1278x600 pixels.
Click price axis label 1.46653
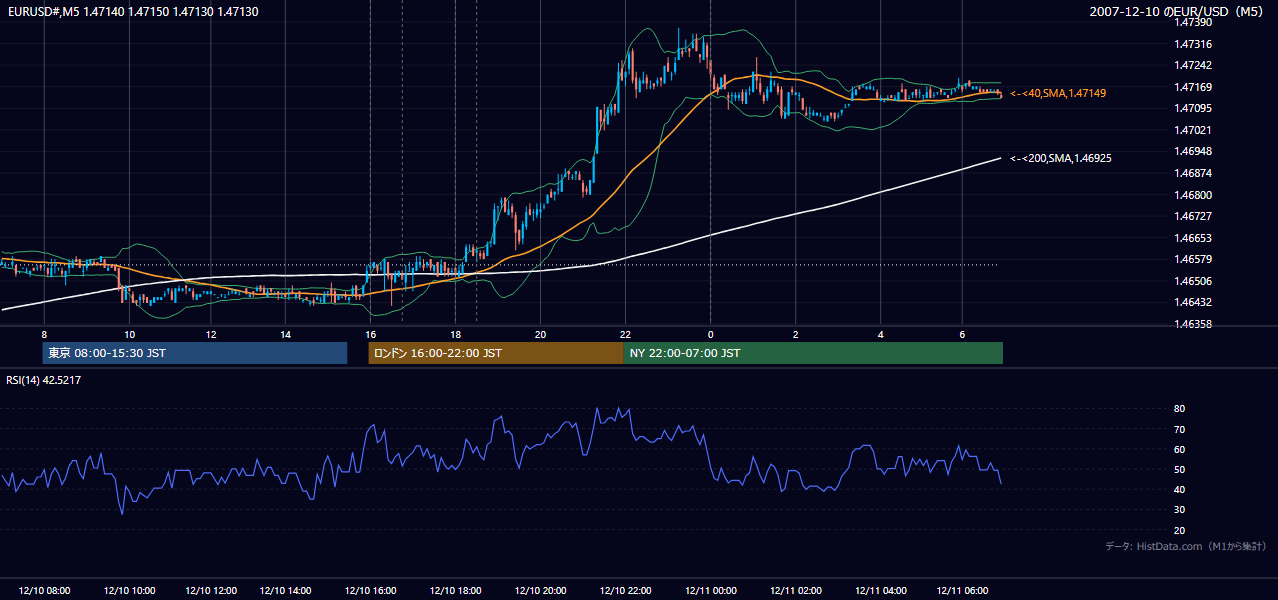coord(1193,238)
